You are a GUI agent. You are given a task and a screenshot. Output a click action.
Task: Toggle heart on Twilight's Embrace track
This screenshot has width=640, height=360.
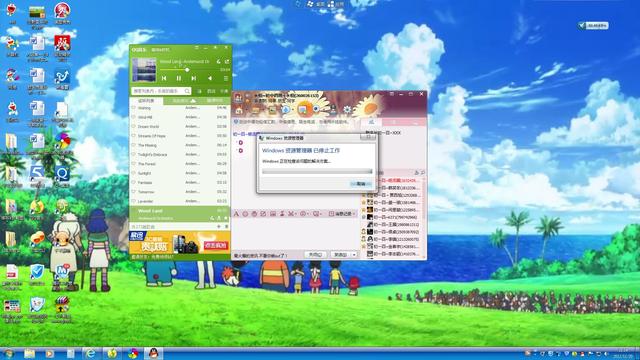tap(133, 155)
